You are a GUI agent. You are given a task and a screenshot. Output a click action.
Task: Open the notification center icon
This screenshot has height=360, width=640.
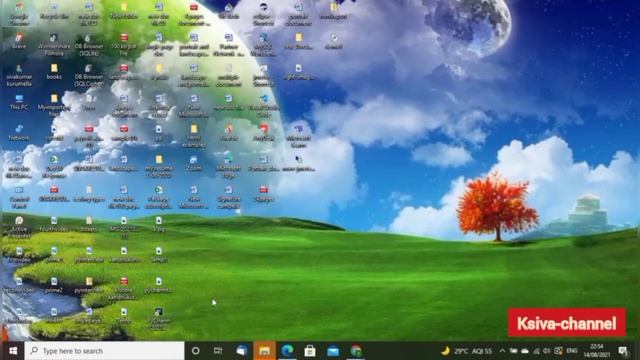tap(623, 351)
